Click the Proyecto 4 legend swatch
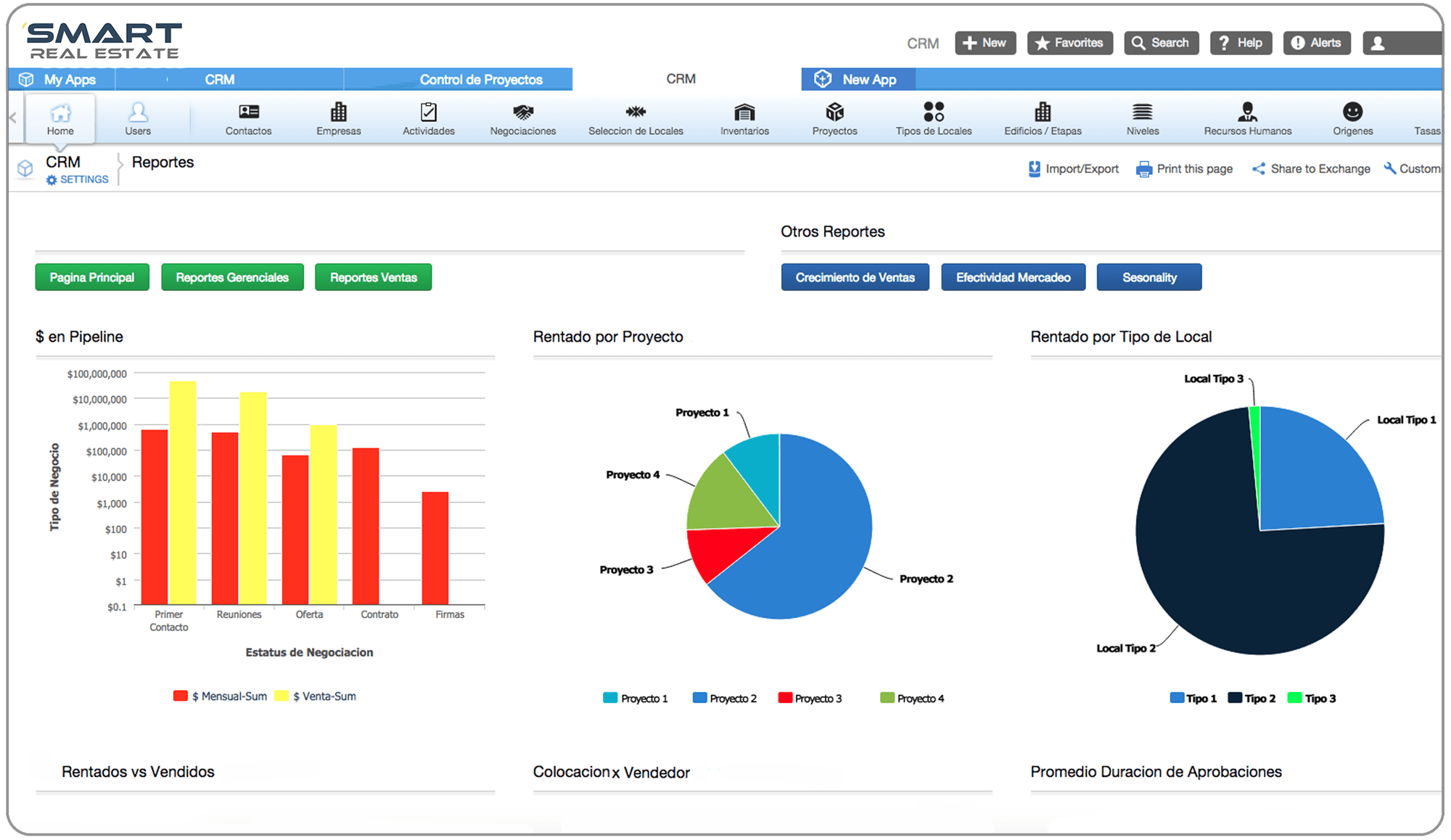The width and height of the screenshot is (1451, 840). pyautogui.click(x=887, y=698)
